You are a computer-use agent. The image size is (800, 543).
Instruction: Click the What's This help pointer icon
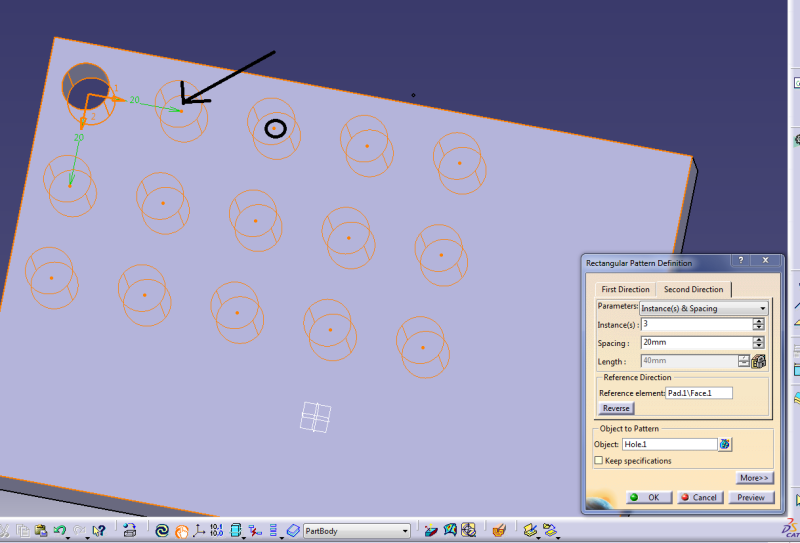[99, 531]
